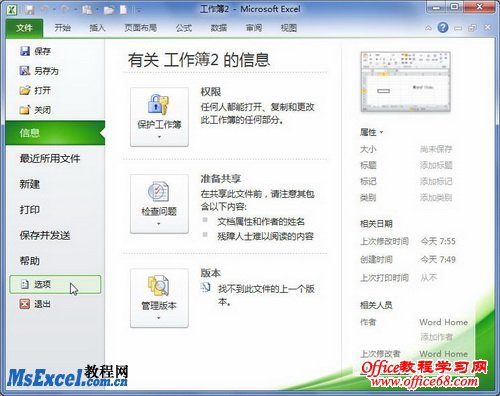This screenshot has width=500, height=396.
Task: Click the Check for Issues (检查问题) icon
Action: [159, 191]
